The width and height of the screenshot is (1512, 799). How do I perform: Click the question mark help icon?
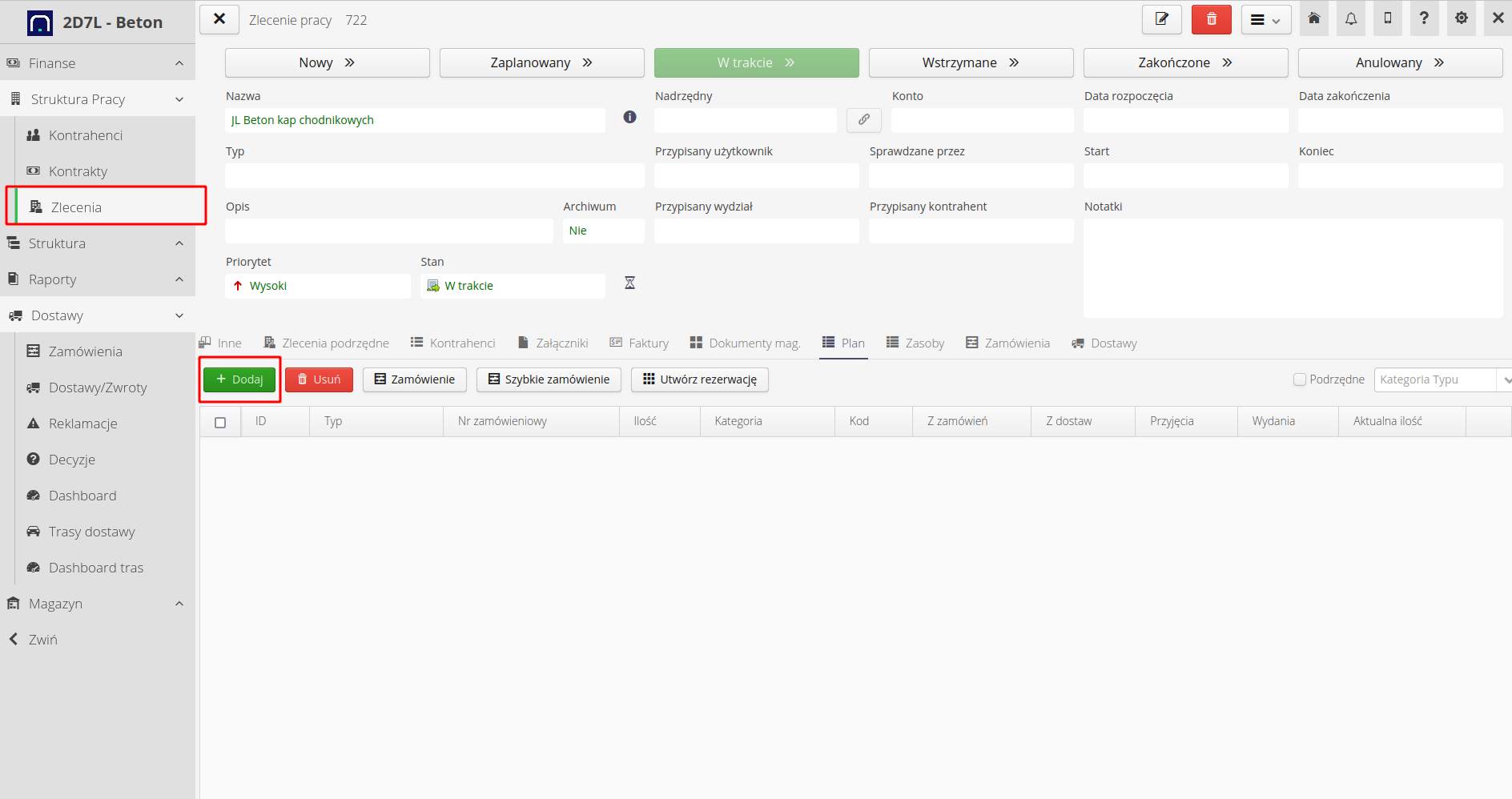click(1424, 19)
